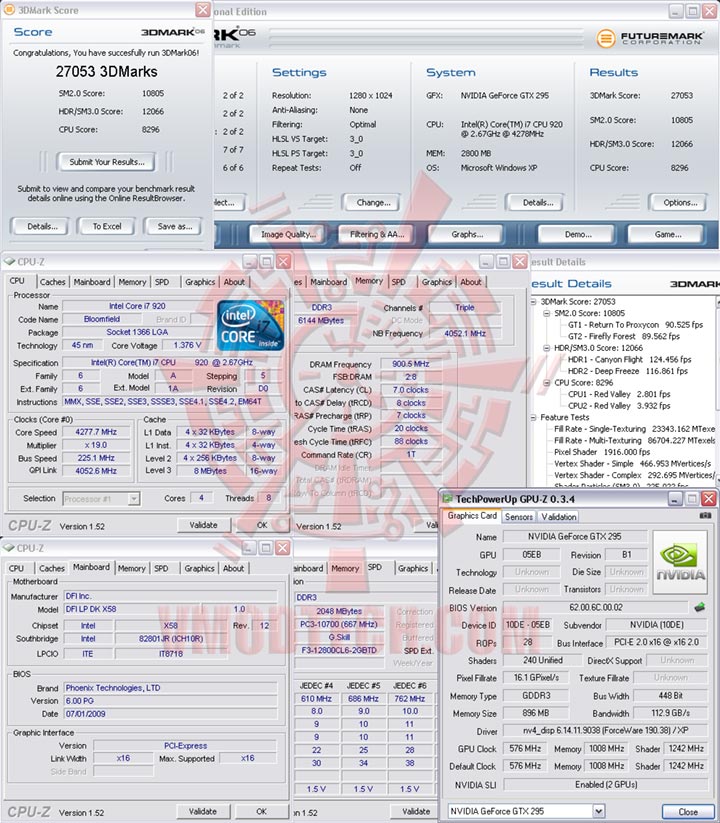The width and height of the screenshot is (720, 823).
Task: Select CPU1 - Red Valley result row
Action: [x=619, y=394]
